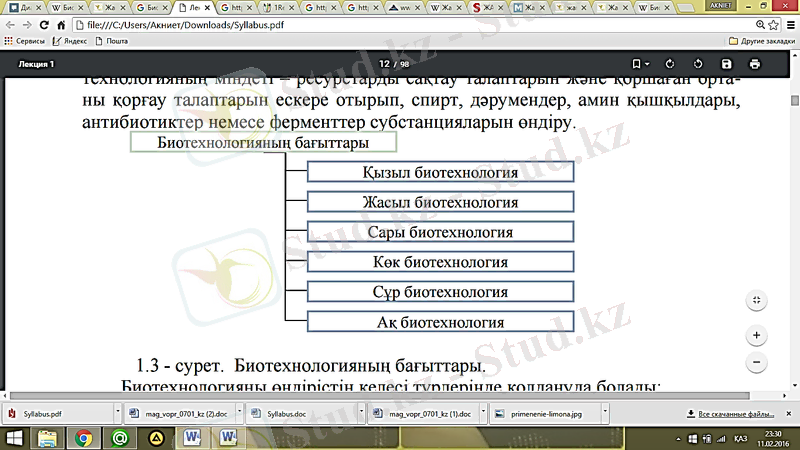This screenshot has height=450, width=800.
Task: Bookmark this page with the star icon
Action: click(x=773, y=24)
